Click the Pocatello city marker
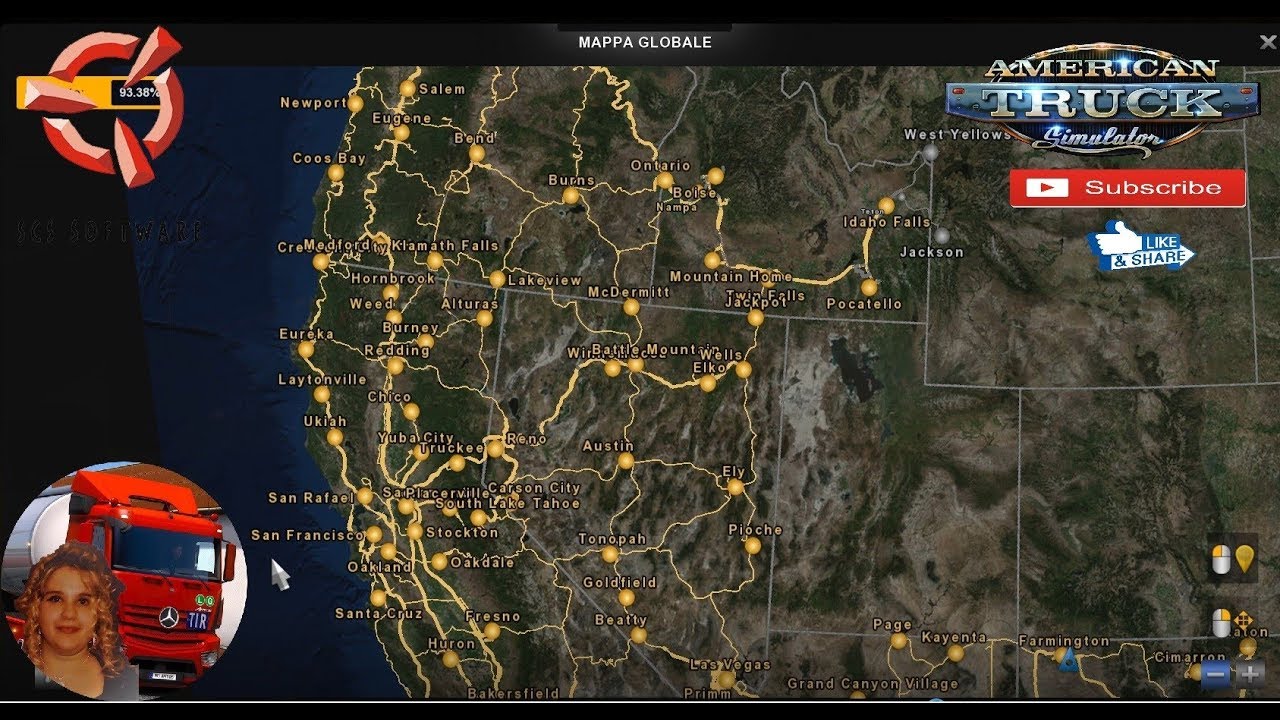This screenshot has width=1280, height=720. point(869,288)
